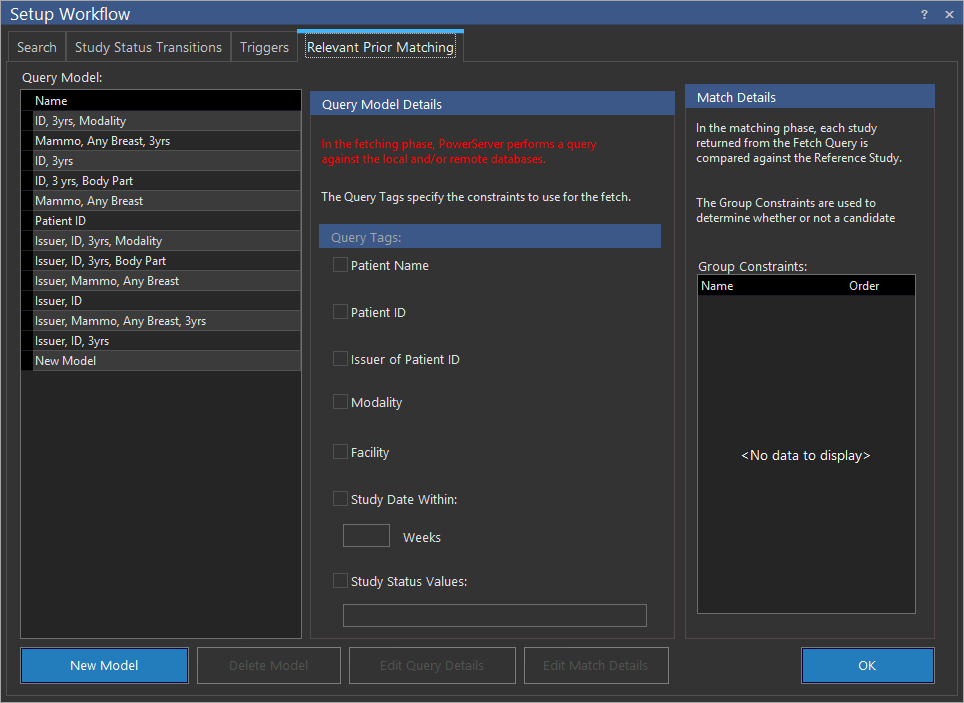
Task: Tick the Facility checkbox
Action: (341, 452)
